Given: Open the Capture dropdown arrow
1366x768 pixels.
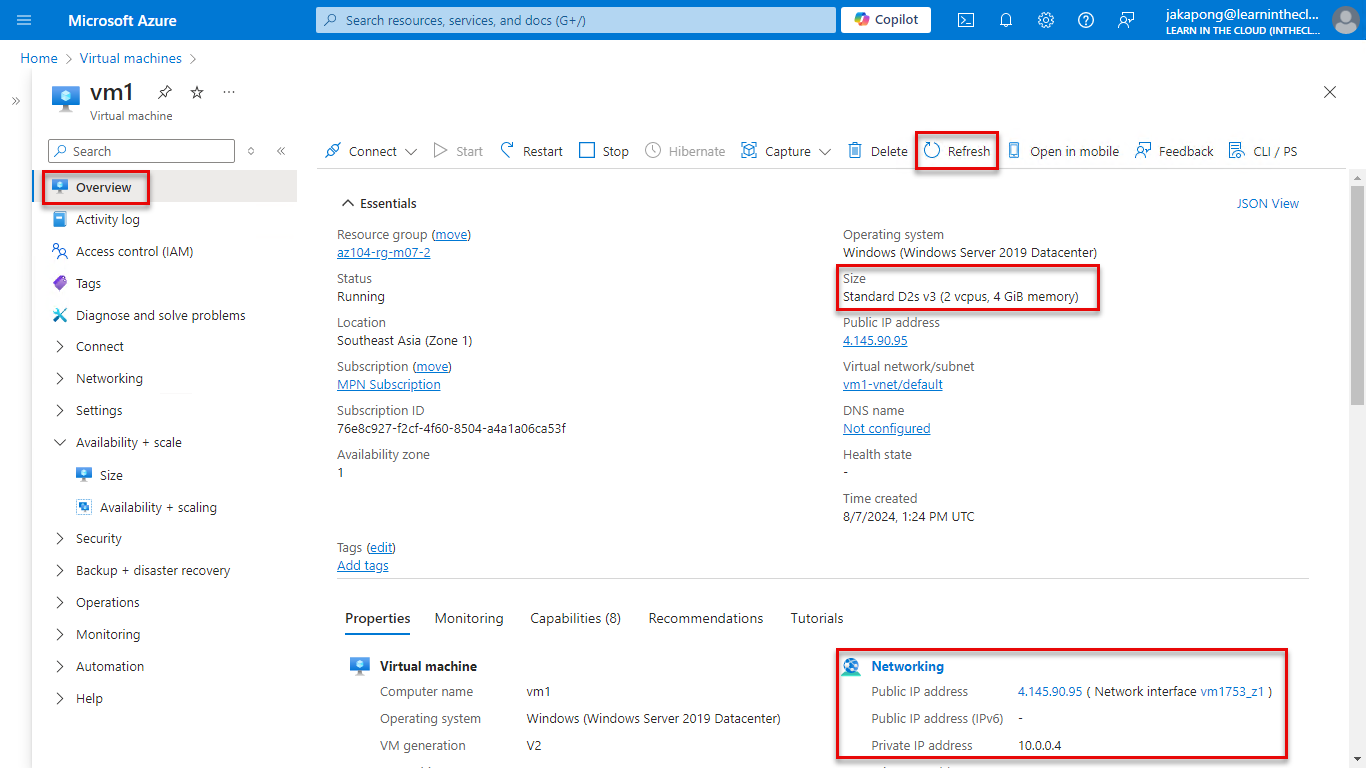Looking at the screenshot, I should pyautogui.click(x=825, y=152).
